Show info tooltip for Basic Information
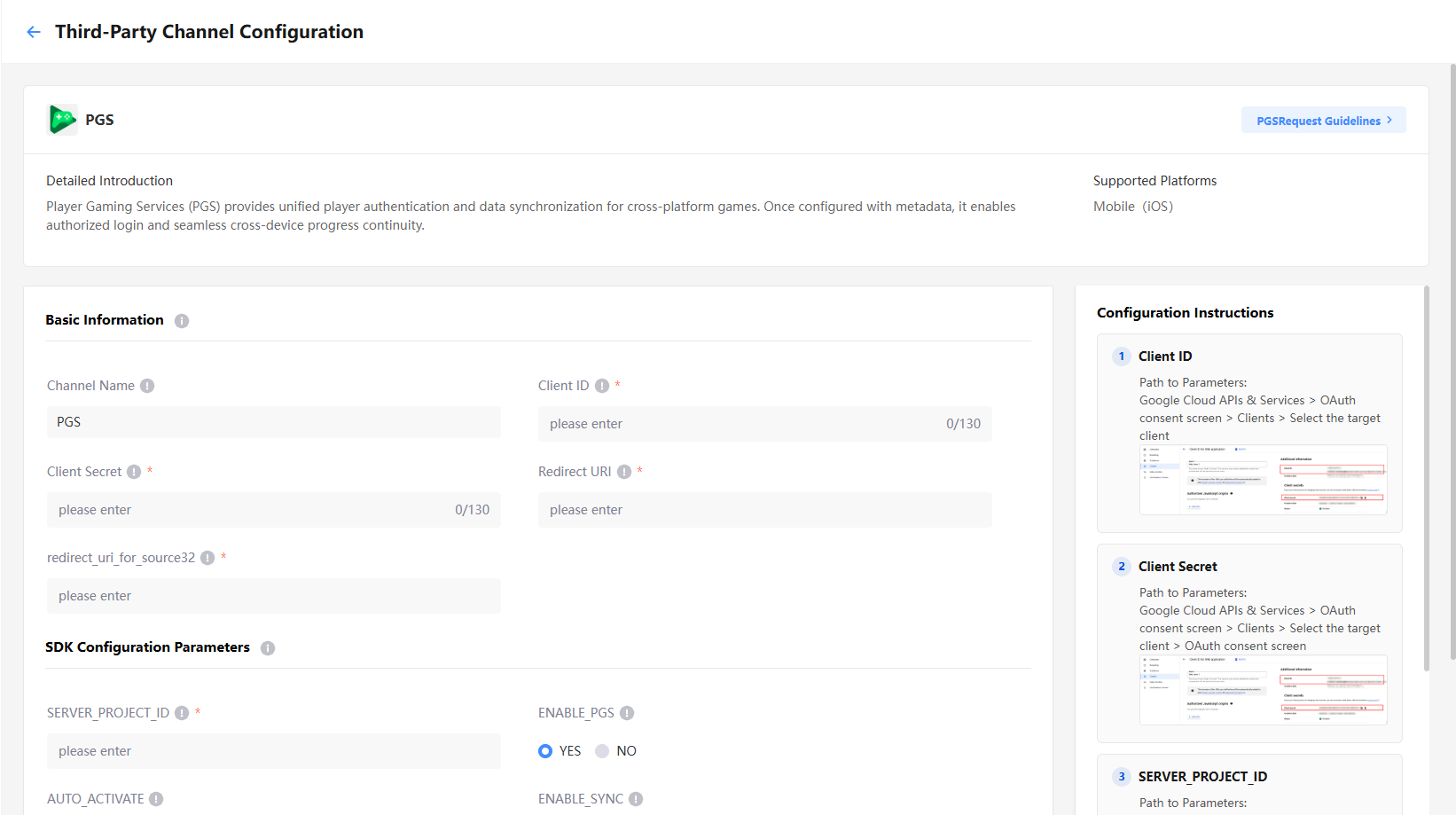This screenshot has width=1456, height=815. point(182,321)
